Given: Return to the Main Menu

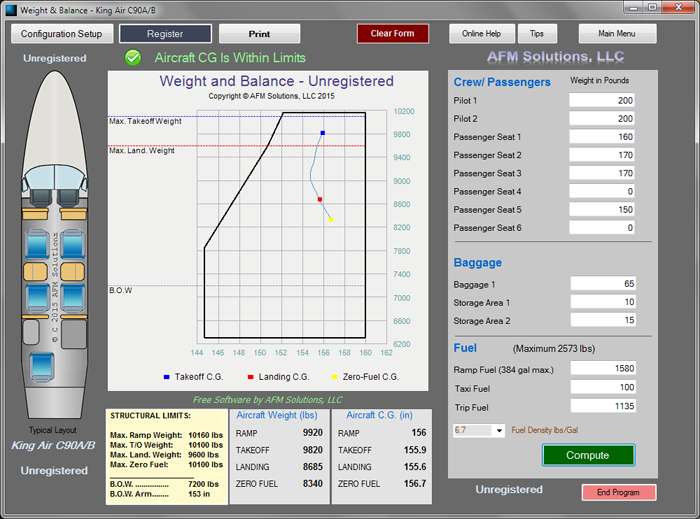Looking at the screenshot, I should 617,33.
